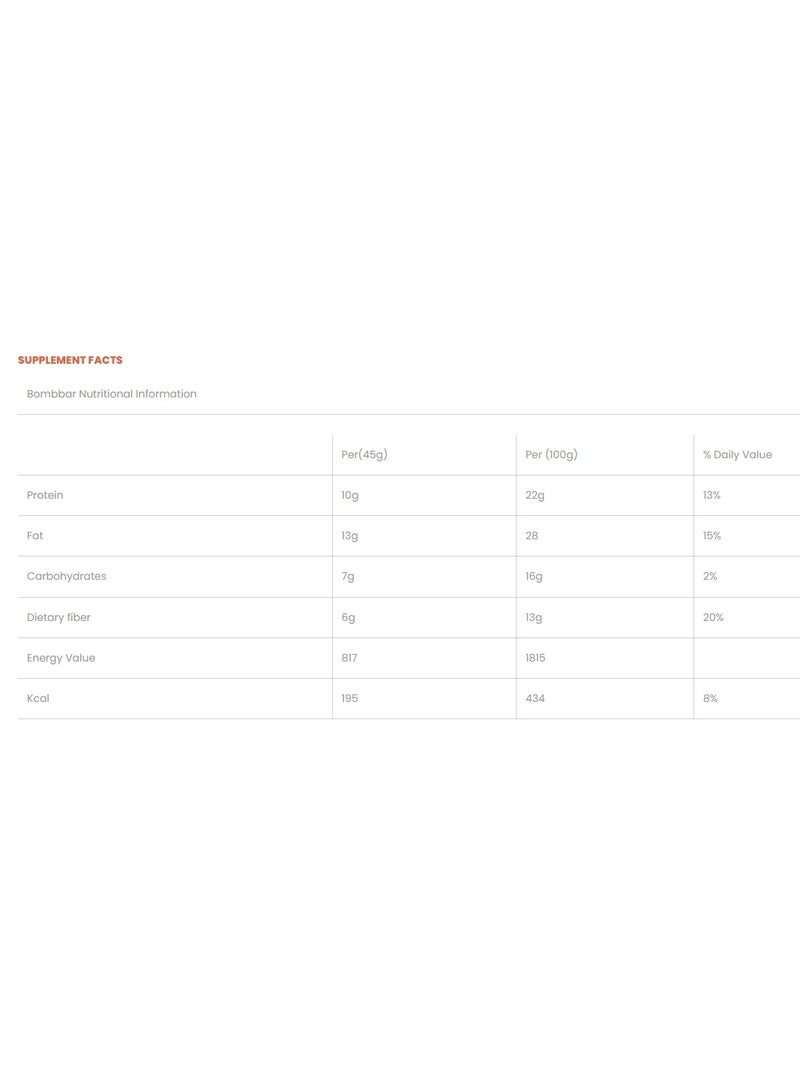Click the Dietary fiber row label
This screenshot has width=800, height=1092.
point(58,618)
